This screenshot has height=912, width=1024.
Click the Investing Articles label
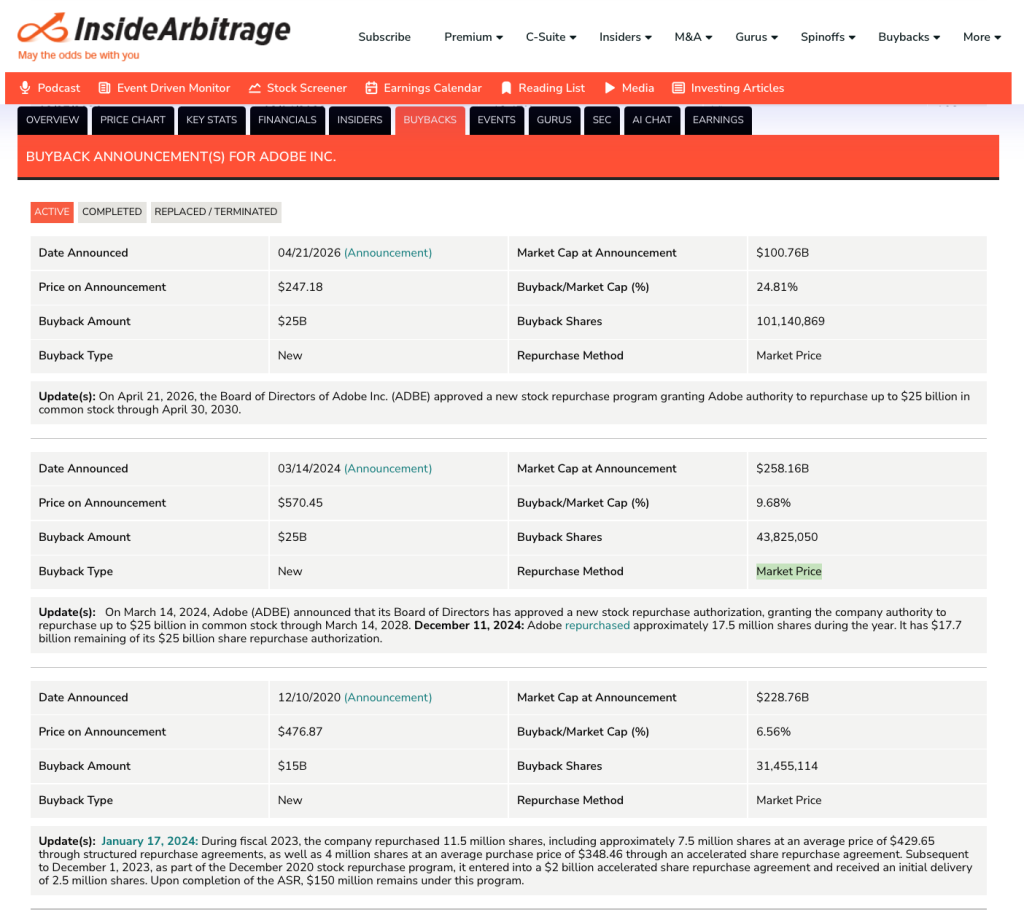click(x=737, y=88)
